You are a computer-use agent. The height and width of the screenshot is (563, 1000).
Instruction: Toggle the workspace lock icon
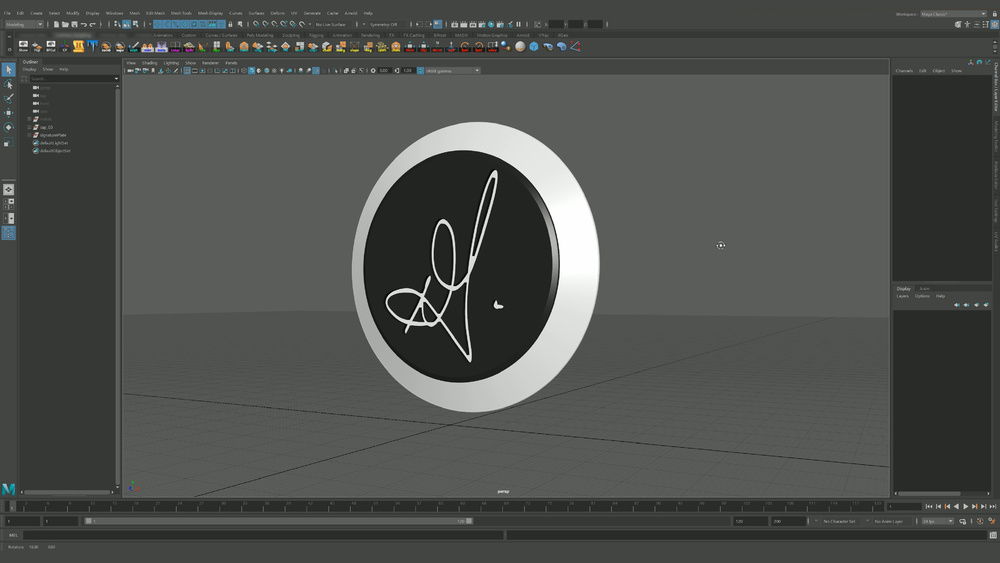click(x=994, y=13)
